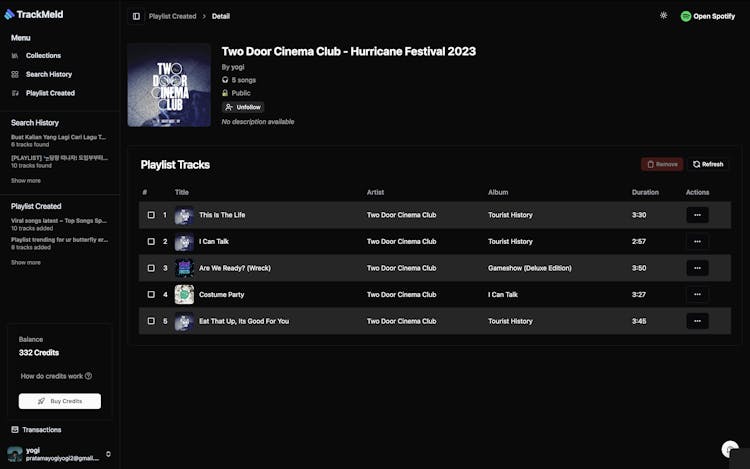Click I Can Talk track thumbnail
The height and width of the screenshot is (469, 750).
coord(184,241)
